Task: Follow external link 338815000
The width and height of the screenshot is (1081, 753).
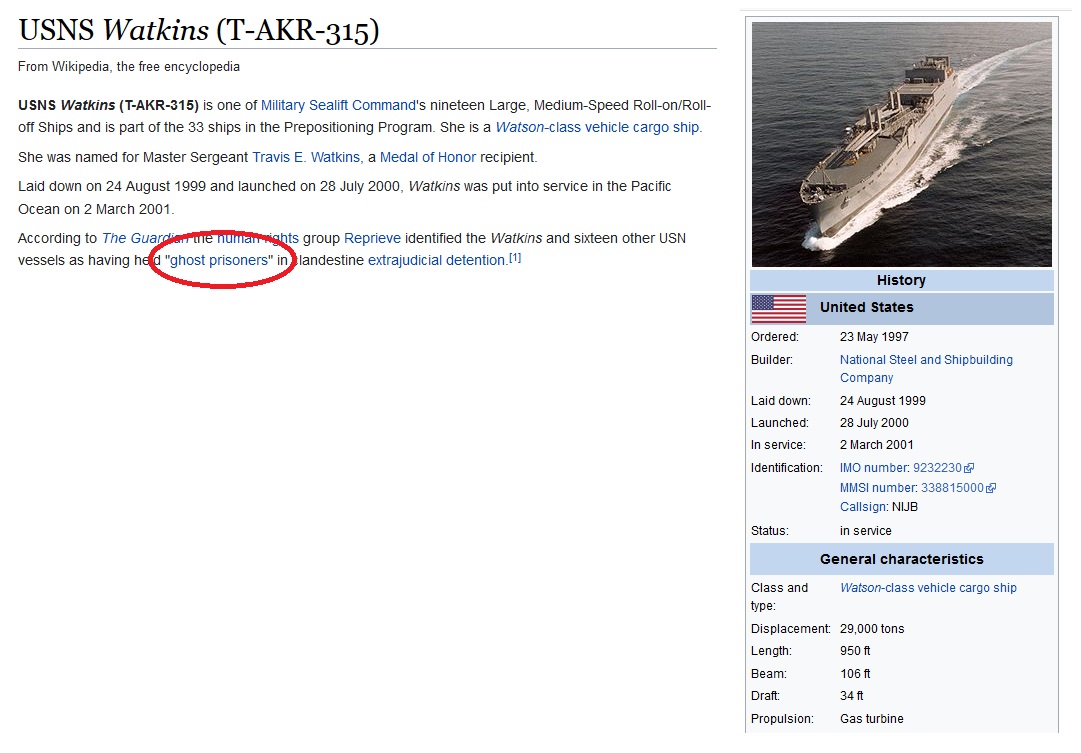Action: point(952,488)
